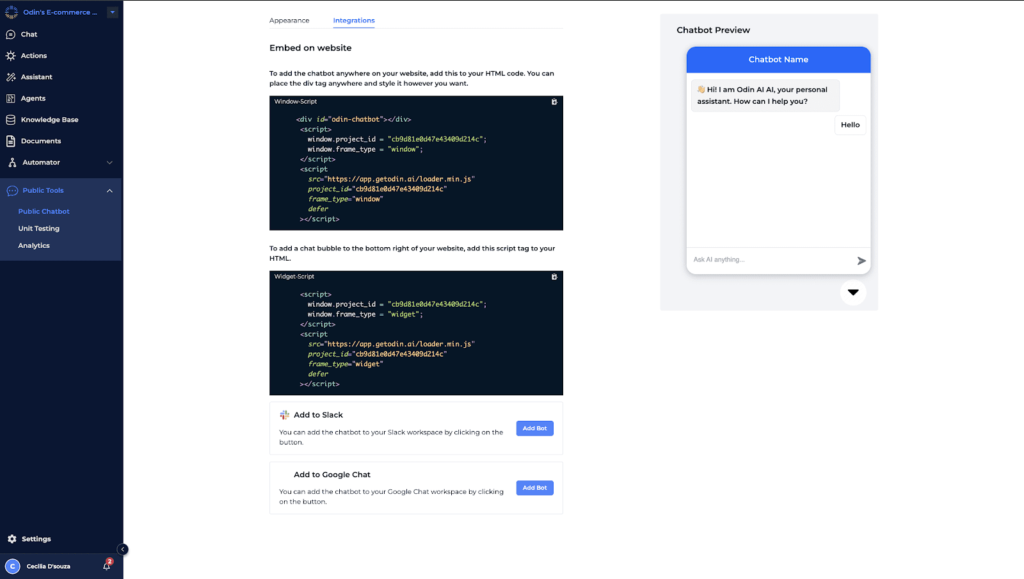Expand the Automator sidebar menu
1024x579 pixels.
coord(110,162)
